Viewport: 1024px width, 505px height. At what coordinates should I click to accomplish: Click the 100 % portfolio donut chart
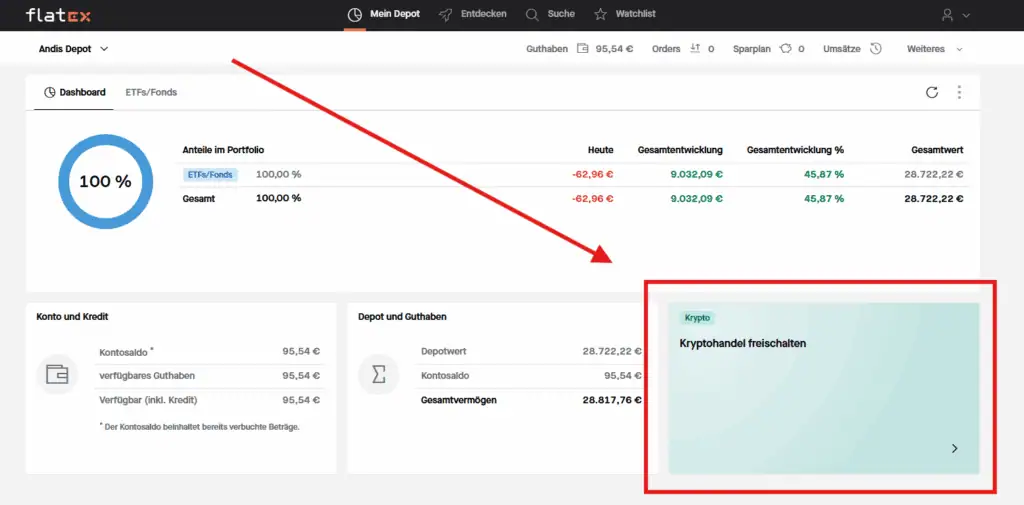tap(105, 181)
